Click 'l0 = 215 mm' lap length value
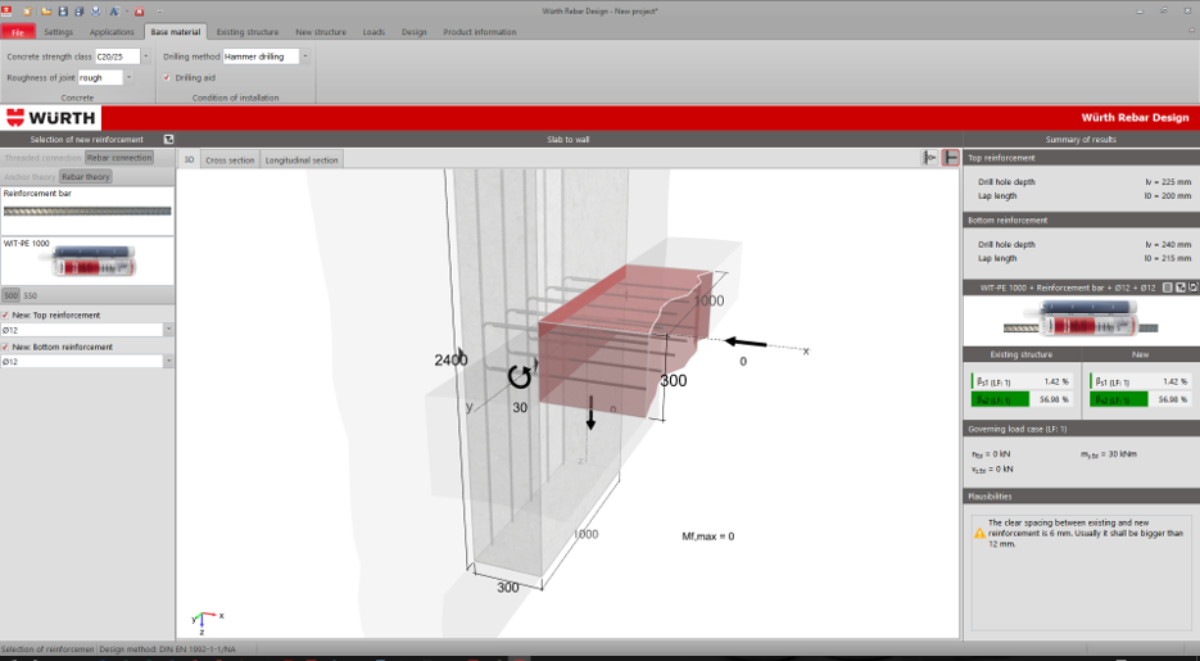The image size is (1200, 661). pos(1166,258)
